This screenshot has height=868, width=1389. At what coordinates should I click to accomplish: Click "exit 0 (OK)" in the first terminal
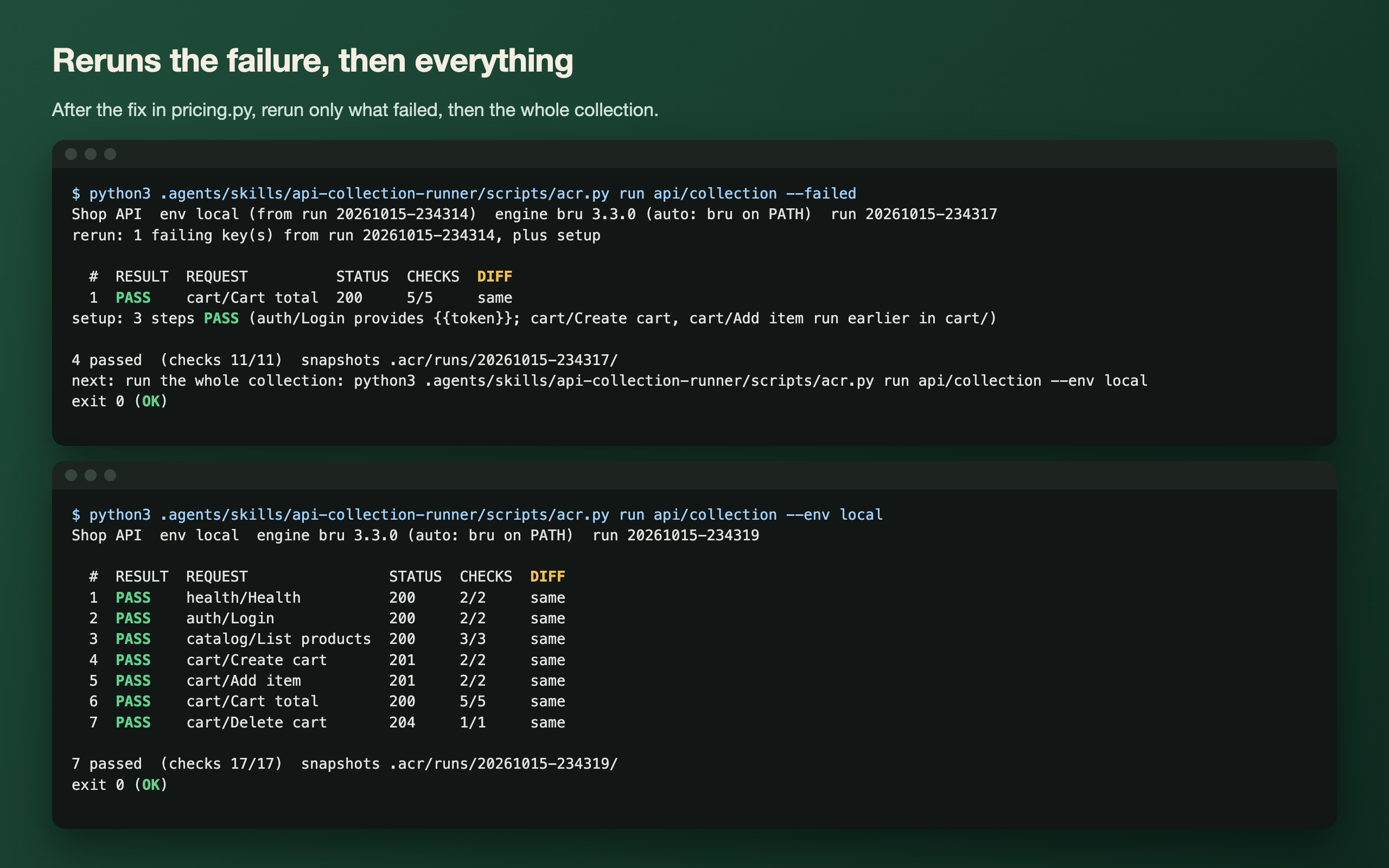(119, 401)
